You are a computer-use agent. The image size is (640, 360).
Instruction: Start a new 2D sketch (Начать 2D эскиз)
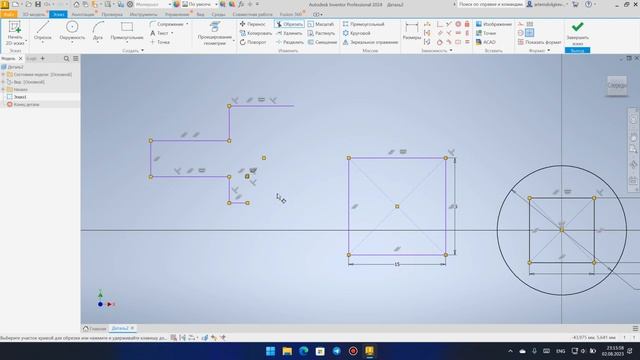click(15, 33)
